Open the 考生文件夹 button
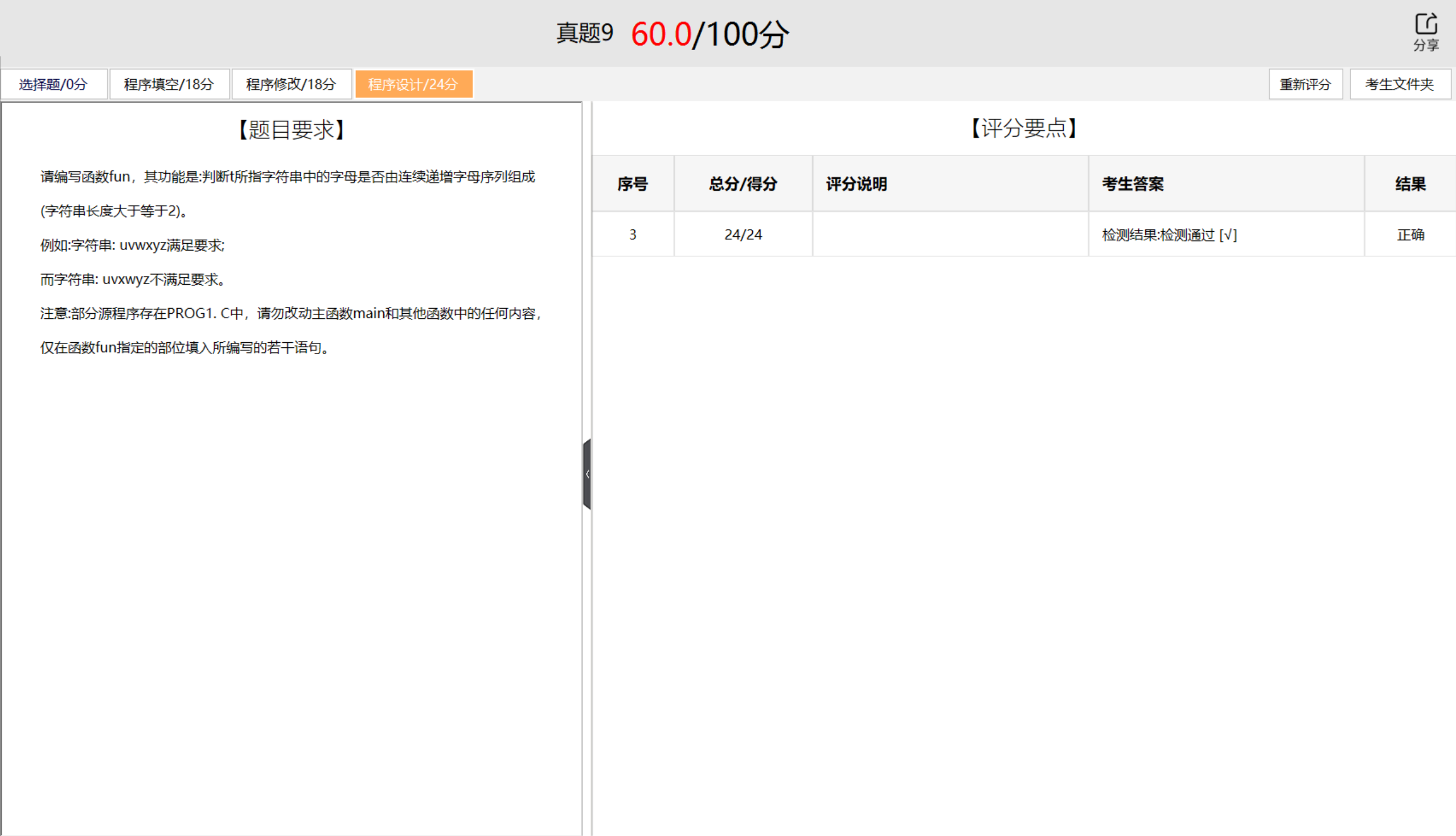Viewport: 1456px width, 836px height. pyautogui.click(x=1399, y=84)
